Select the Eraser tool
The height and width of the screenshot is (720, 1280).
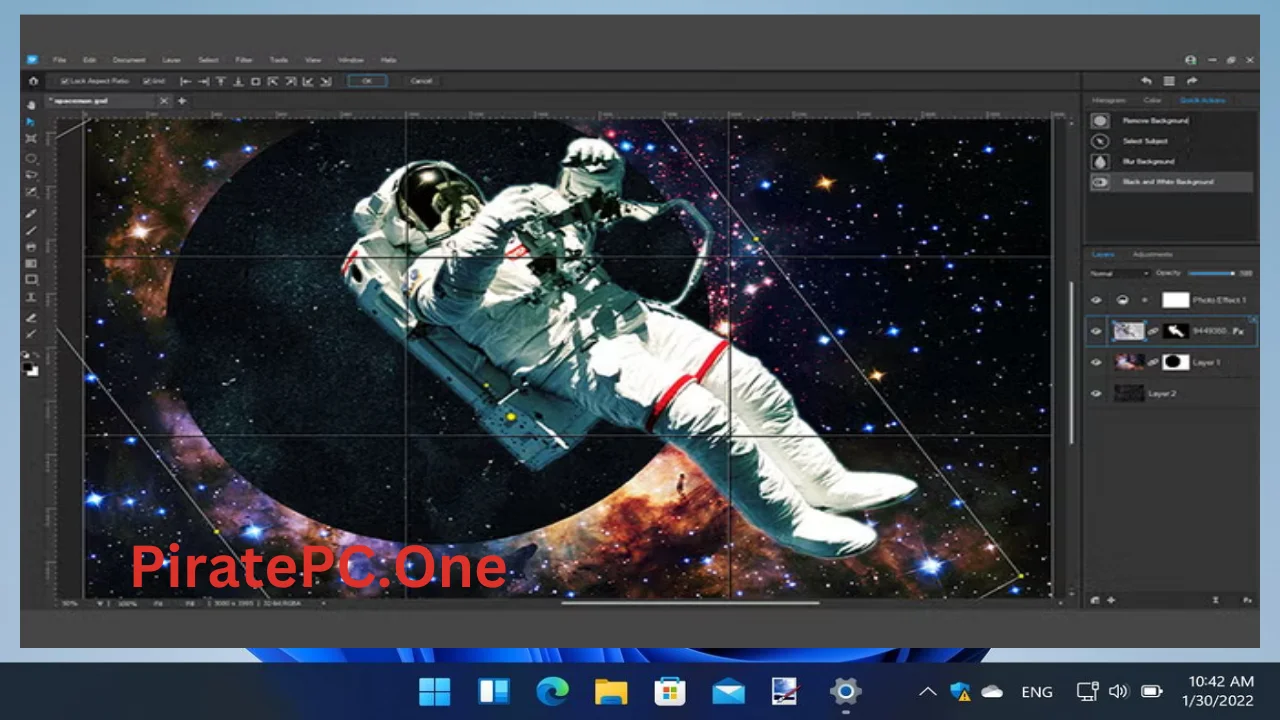tap(31, 317)
